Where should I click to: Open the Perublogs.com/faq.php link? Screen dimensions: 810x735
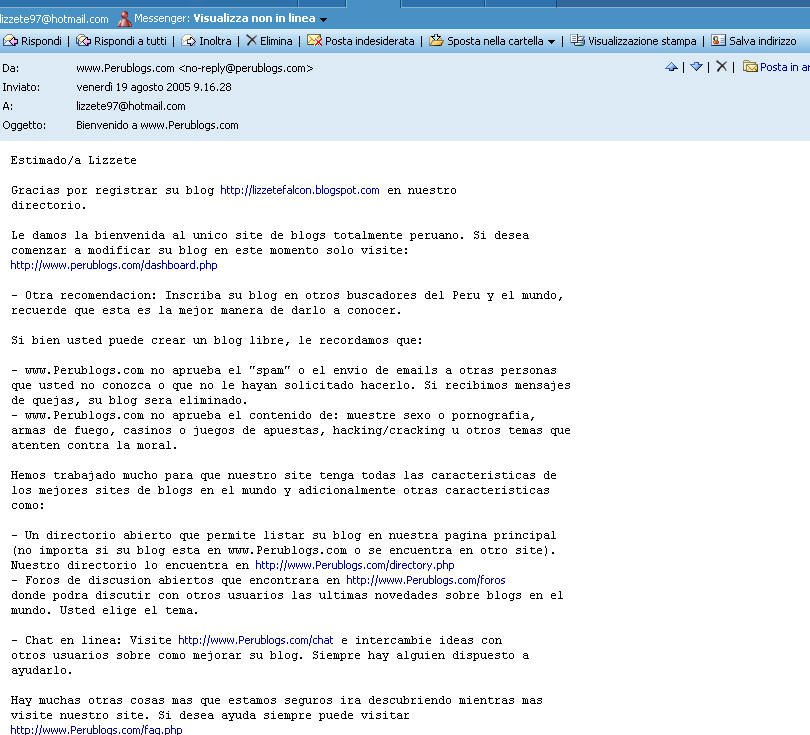[x=96, y=729]
